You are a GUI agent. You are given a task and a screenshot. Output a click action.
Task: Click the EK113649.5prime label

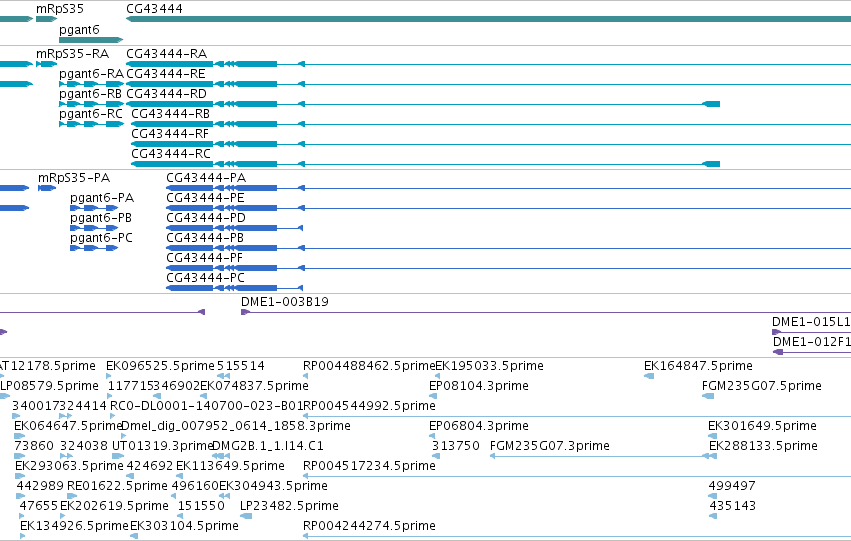tap(230, 466)
